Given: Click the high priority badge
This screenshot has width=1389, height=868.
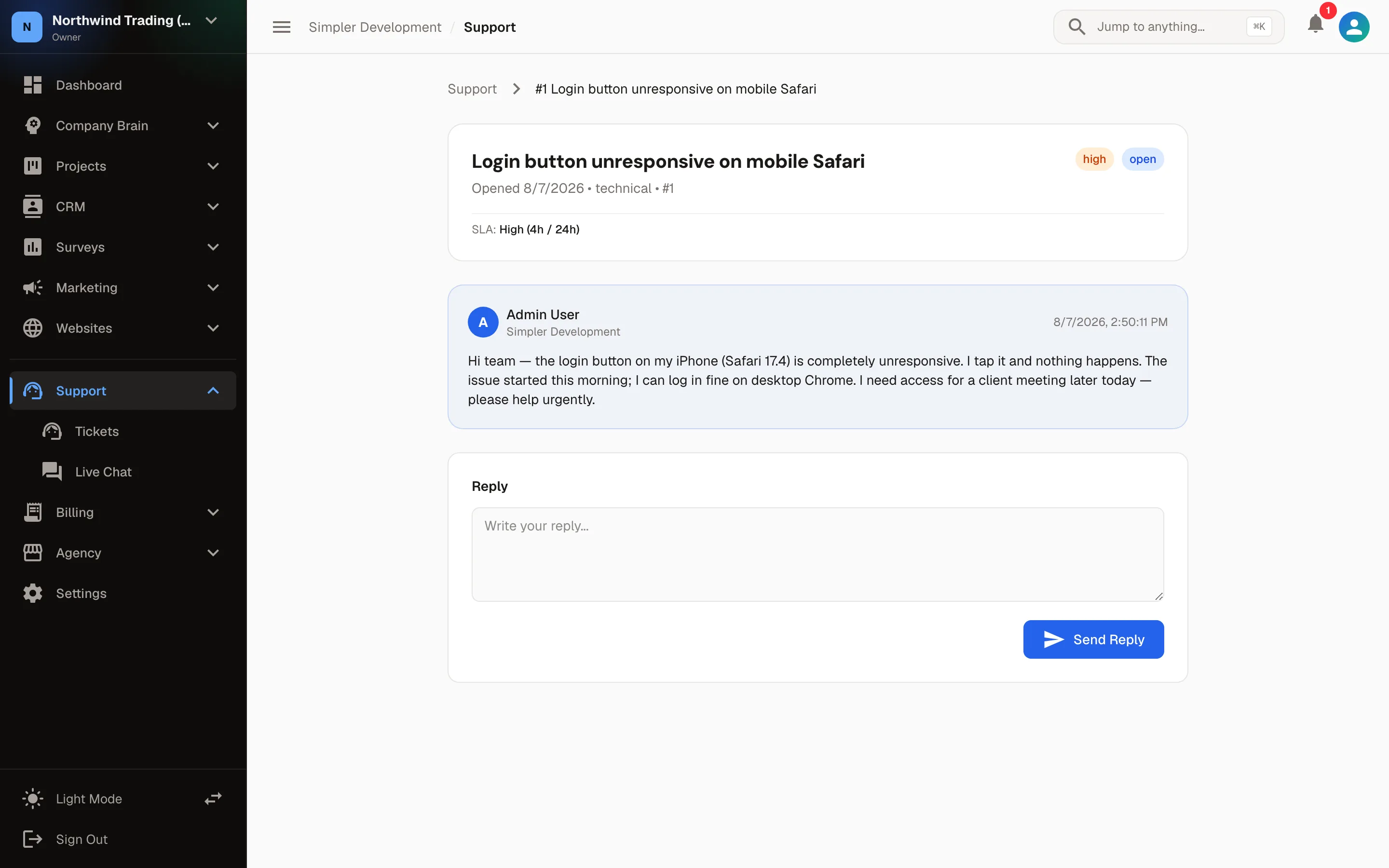Looking at the screenshot, I should (x=1094, y=159).
